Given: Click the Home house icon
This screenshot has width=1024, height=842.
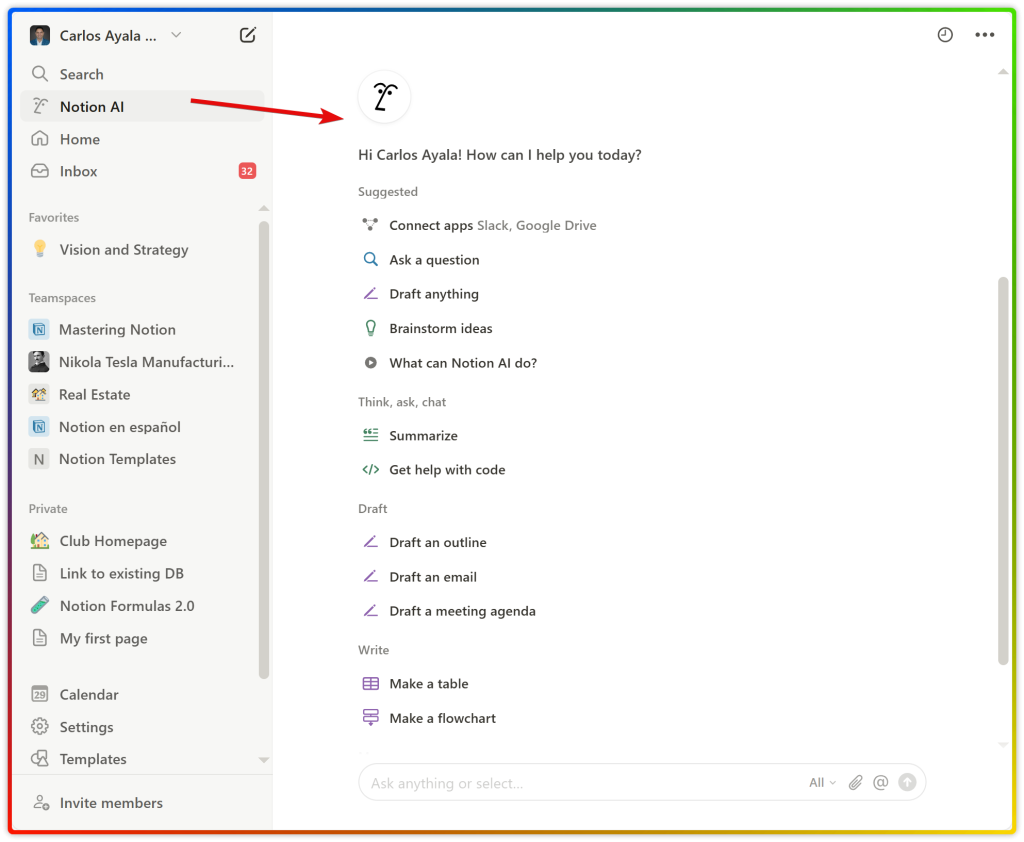Looking at the screenshot, I should [40, 138].
